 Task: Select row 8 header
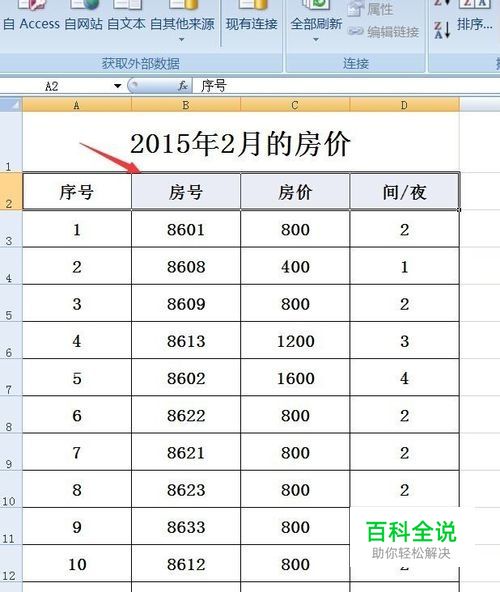coord(11,415)
